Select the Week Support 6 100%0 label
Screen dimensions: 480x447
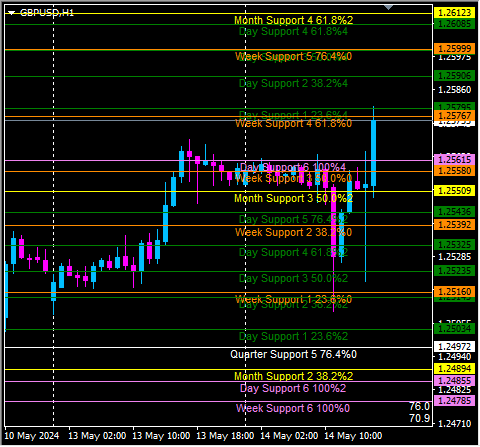[x=293, y=408]
